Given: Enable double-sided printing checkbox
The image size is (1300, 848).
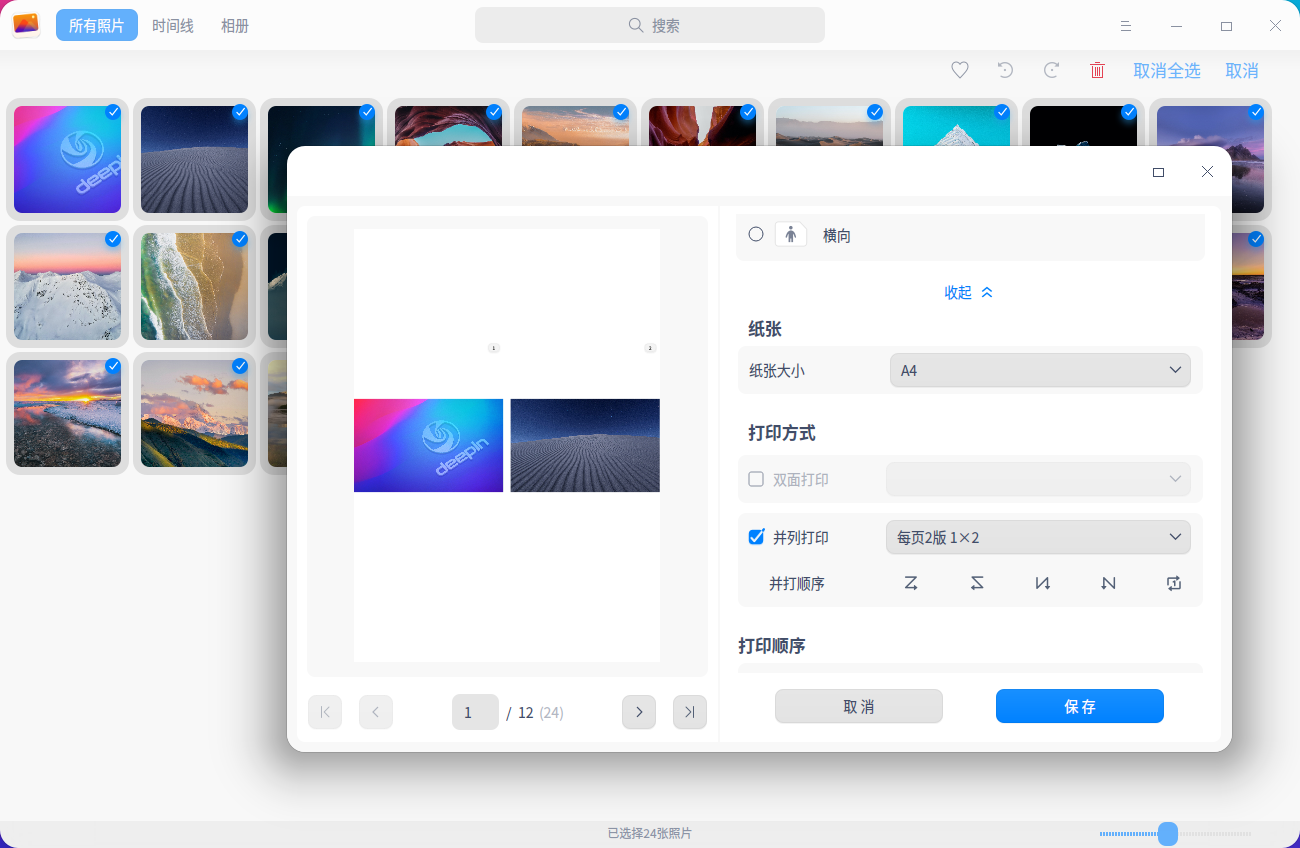Looking at the screenshot, I should click(x=755, y=479).
